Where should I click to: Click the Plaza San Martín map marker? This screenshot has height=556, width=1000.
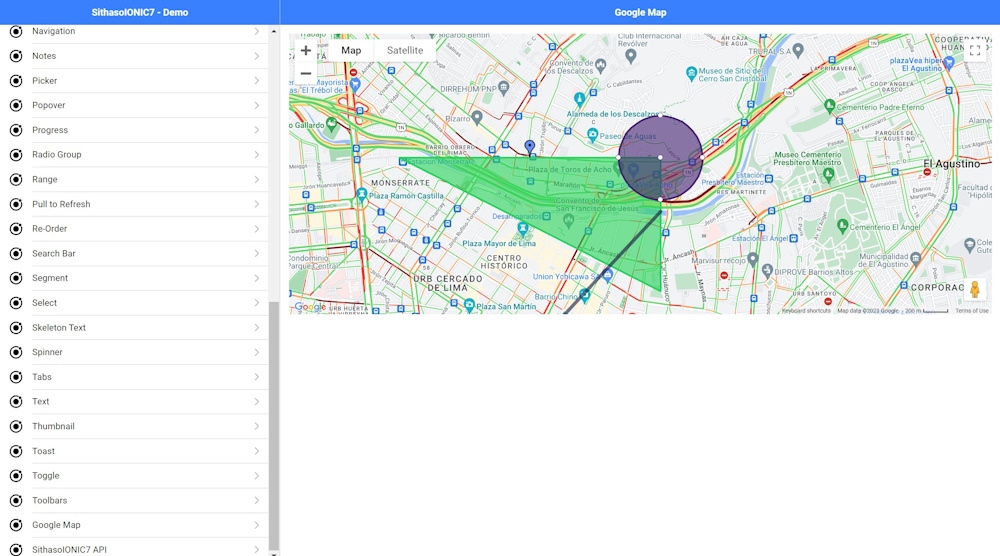(469, 305)
